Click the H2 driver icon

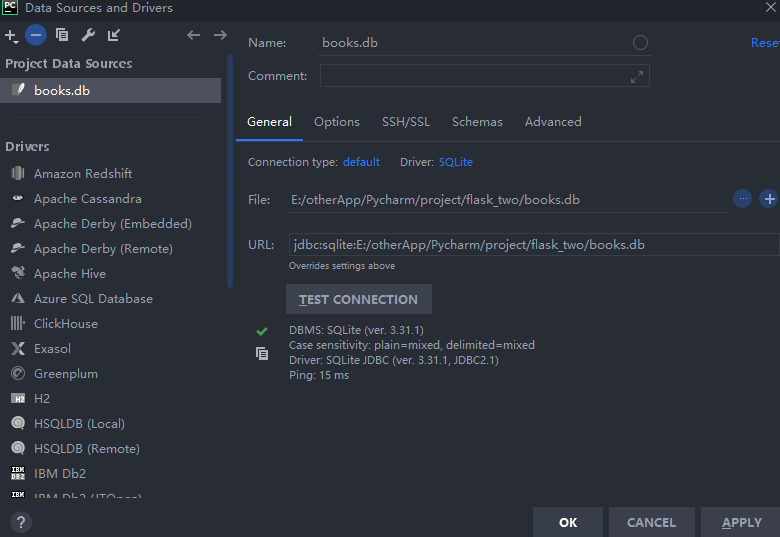point(18,398)
